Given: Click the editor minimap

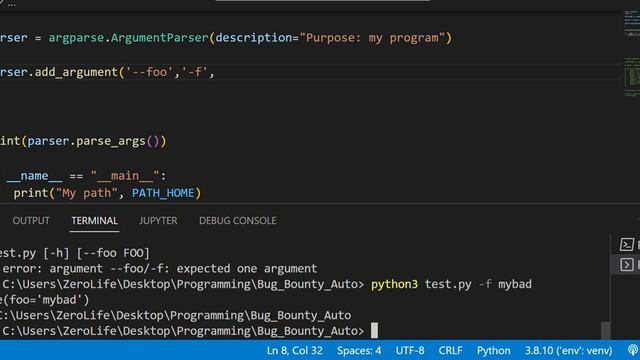Looking at the screenshot, I should (x=631, y=53).
